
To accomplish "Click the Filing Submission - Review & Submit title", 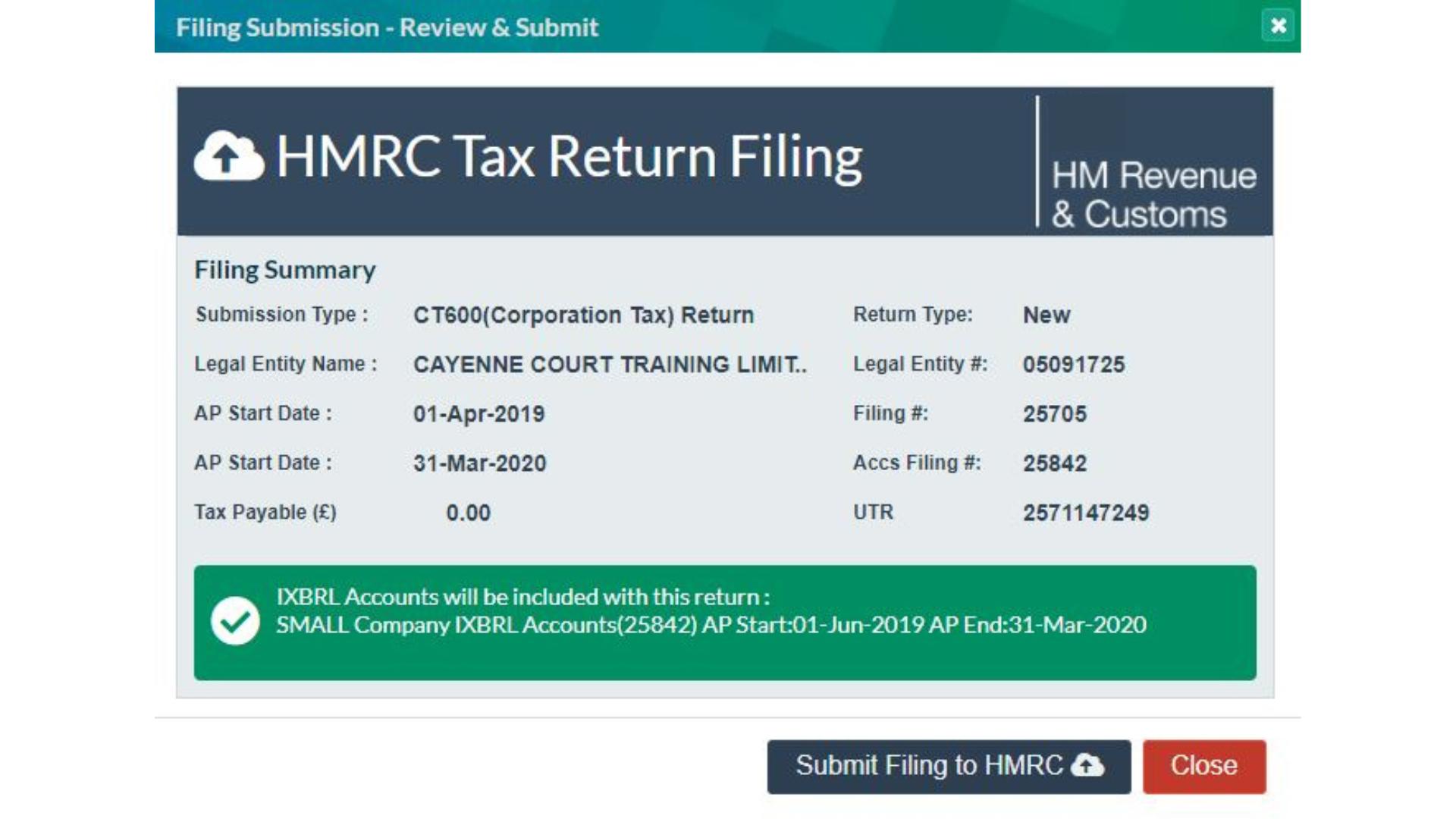I will pyautogui.click(x=387, y=27).
